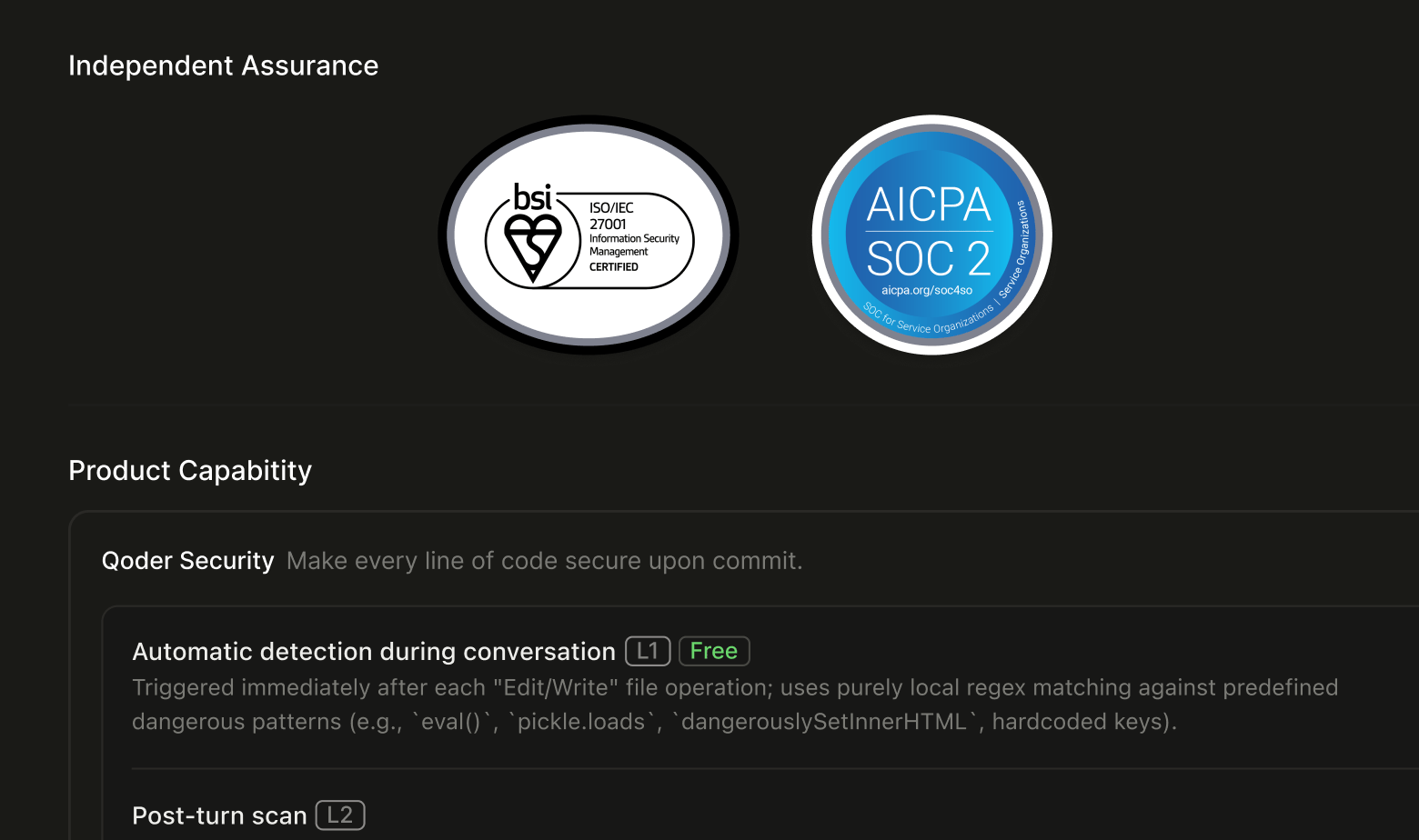Image resolution: width=1419 pixels, height=840 pixels.
Task: Click the regex matching description paragraph
Action: coord(735,705)
